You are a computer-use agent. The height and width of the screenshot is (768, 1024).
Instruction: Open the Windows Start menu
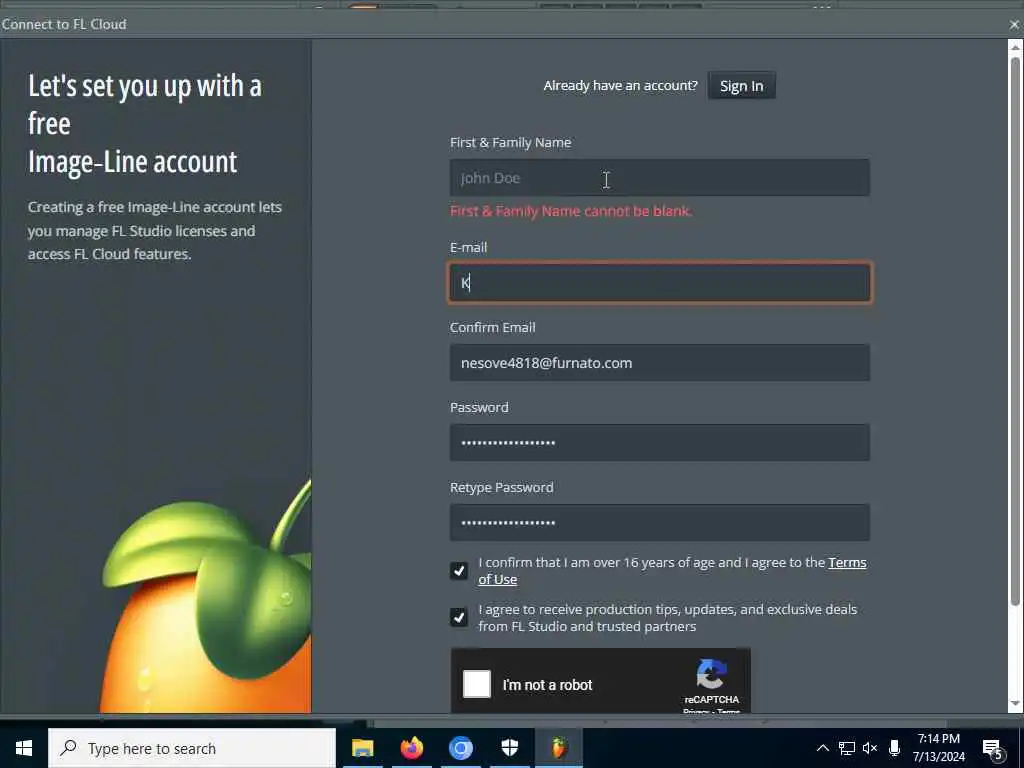(24, 748)
